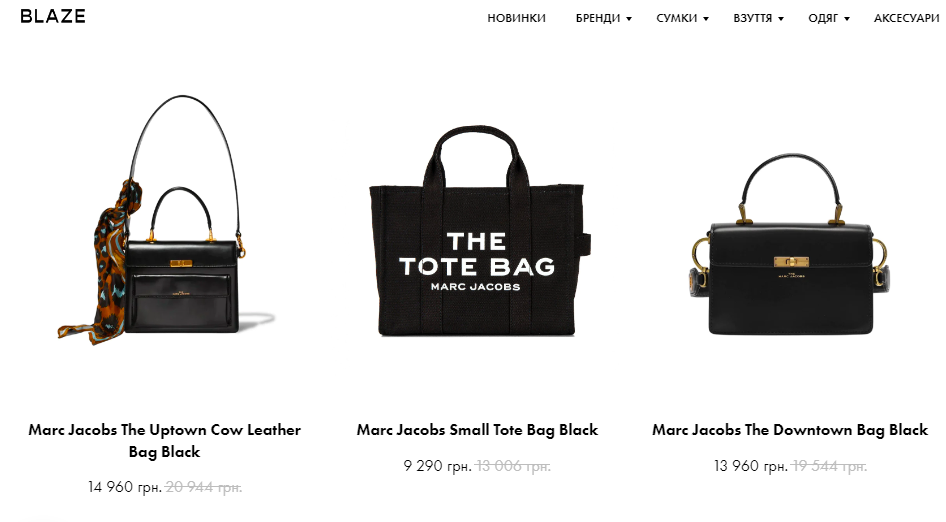Open Marc Jacobs The Uptown Cow Leather title

(x=164, y=441)
